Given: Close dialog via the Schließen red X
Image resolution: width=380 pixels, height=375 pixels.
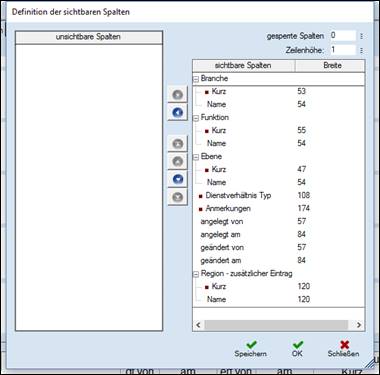Looking at the screenshot, I should (343, 349).
